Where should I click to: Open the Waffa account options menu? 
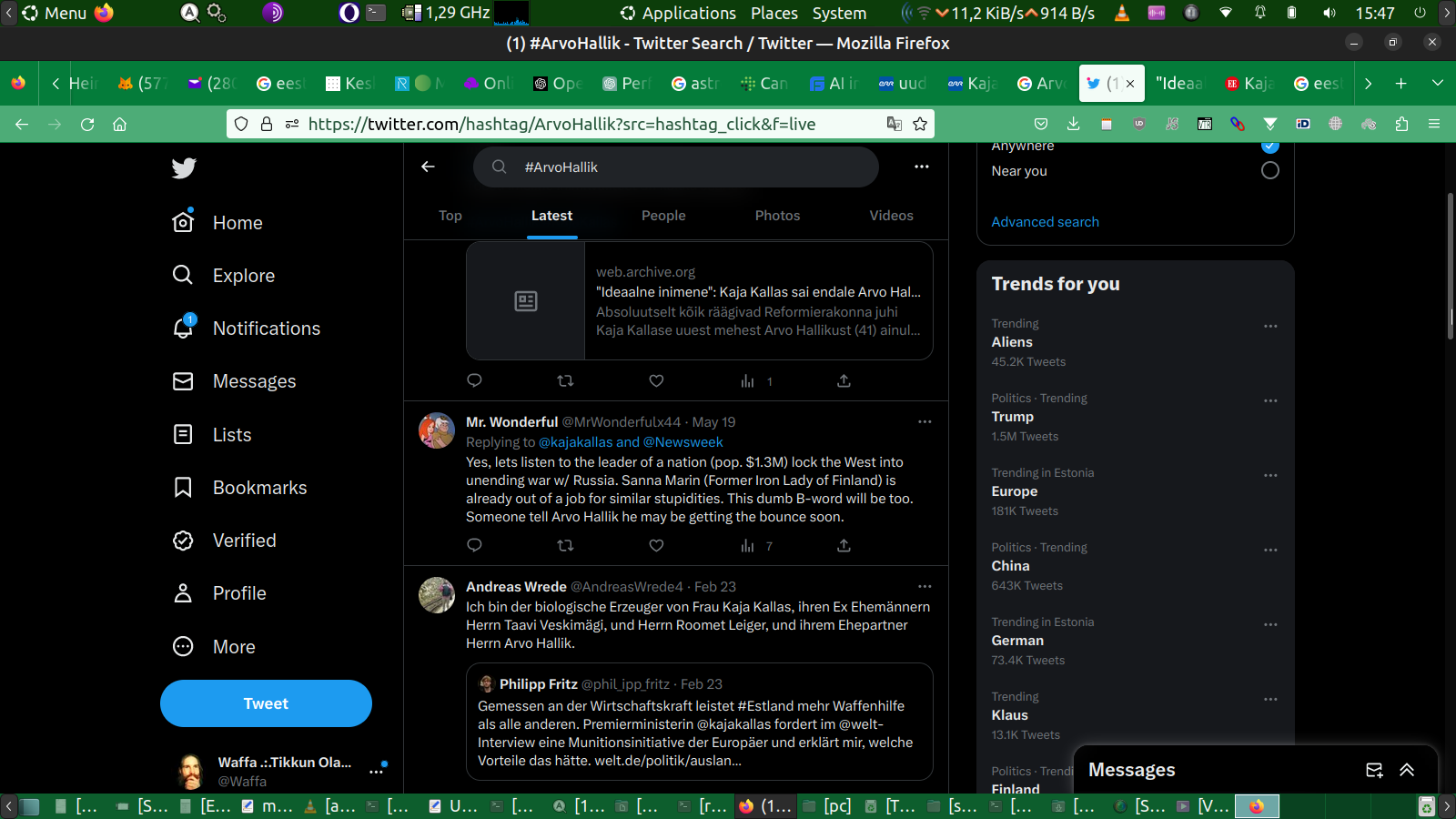coord(376,772)
